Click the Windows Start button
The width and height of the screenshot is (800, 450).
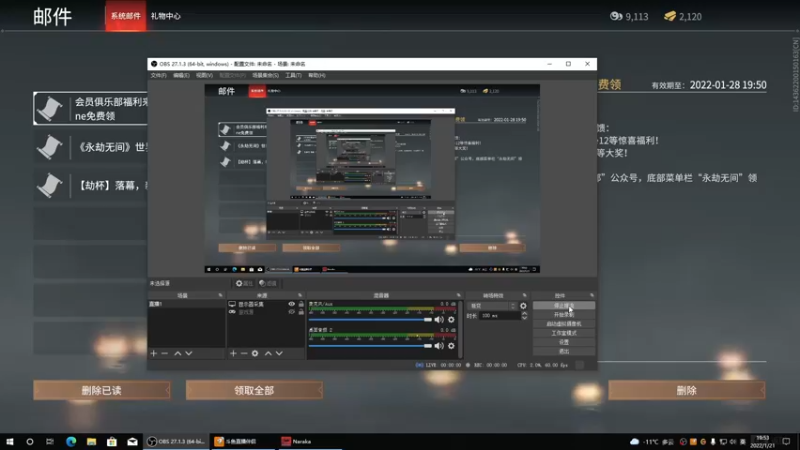coord(10,441)
